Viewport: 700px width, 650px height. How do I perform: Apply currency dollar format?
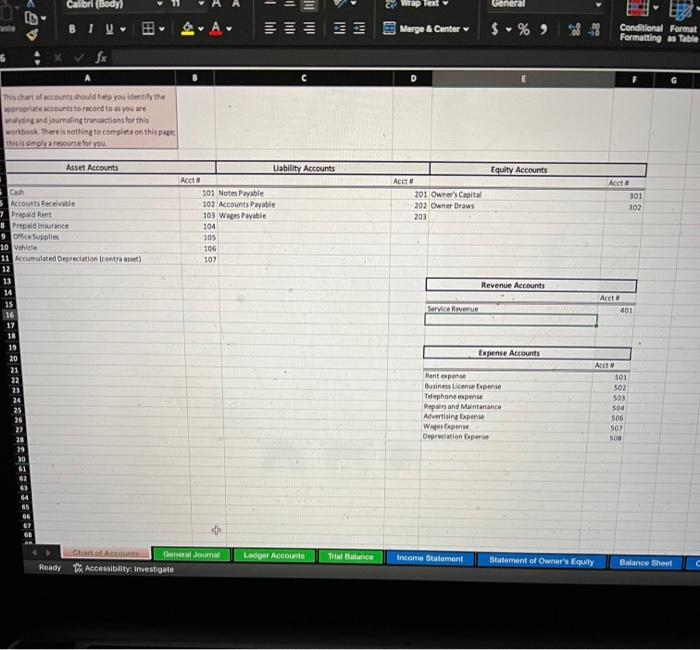point(494,29)
